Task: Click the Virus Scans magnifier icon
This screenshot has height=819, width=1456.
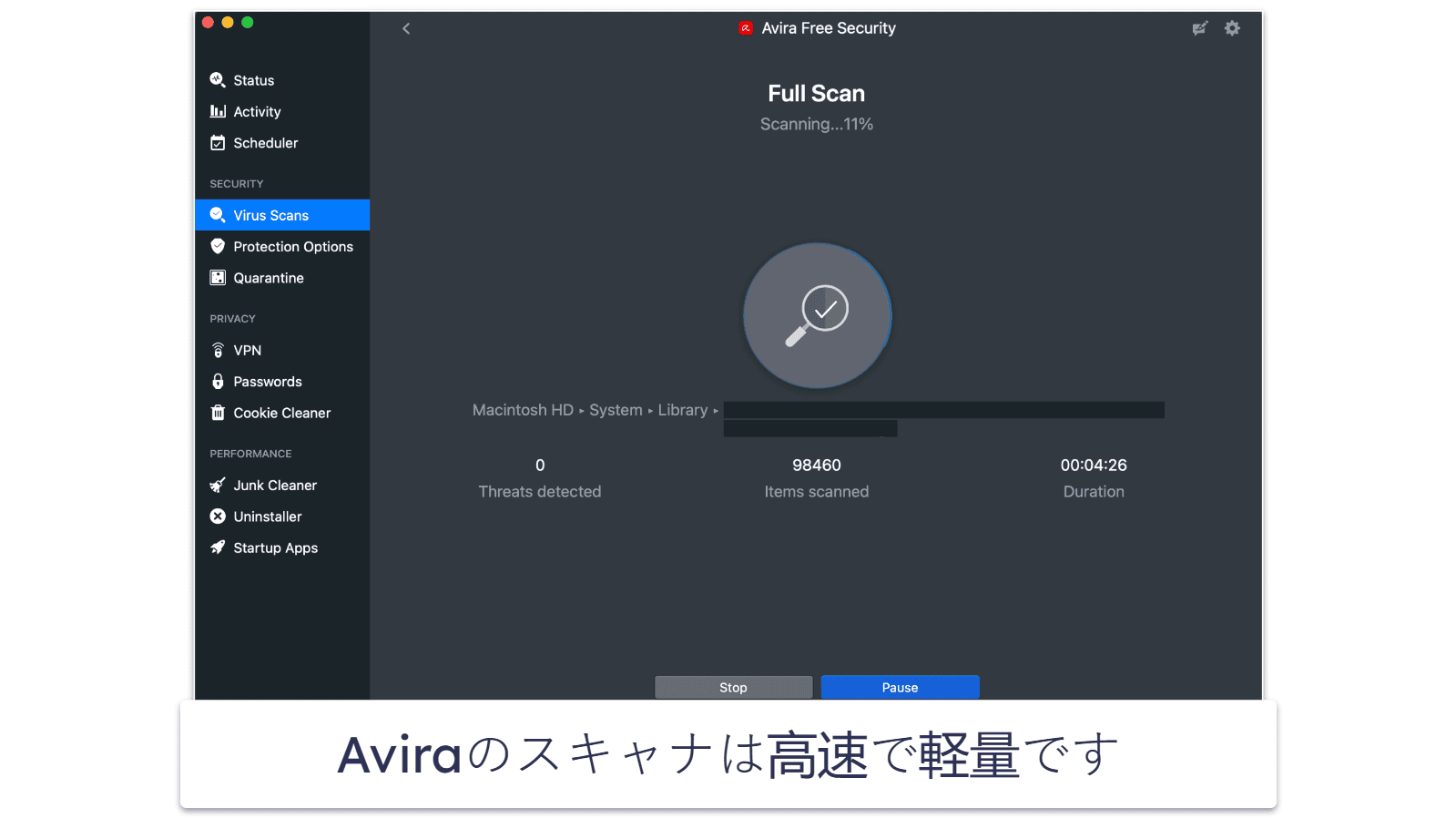Action: pos(218,215)
